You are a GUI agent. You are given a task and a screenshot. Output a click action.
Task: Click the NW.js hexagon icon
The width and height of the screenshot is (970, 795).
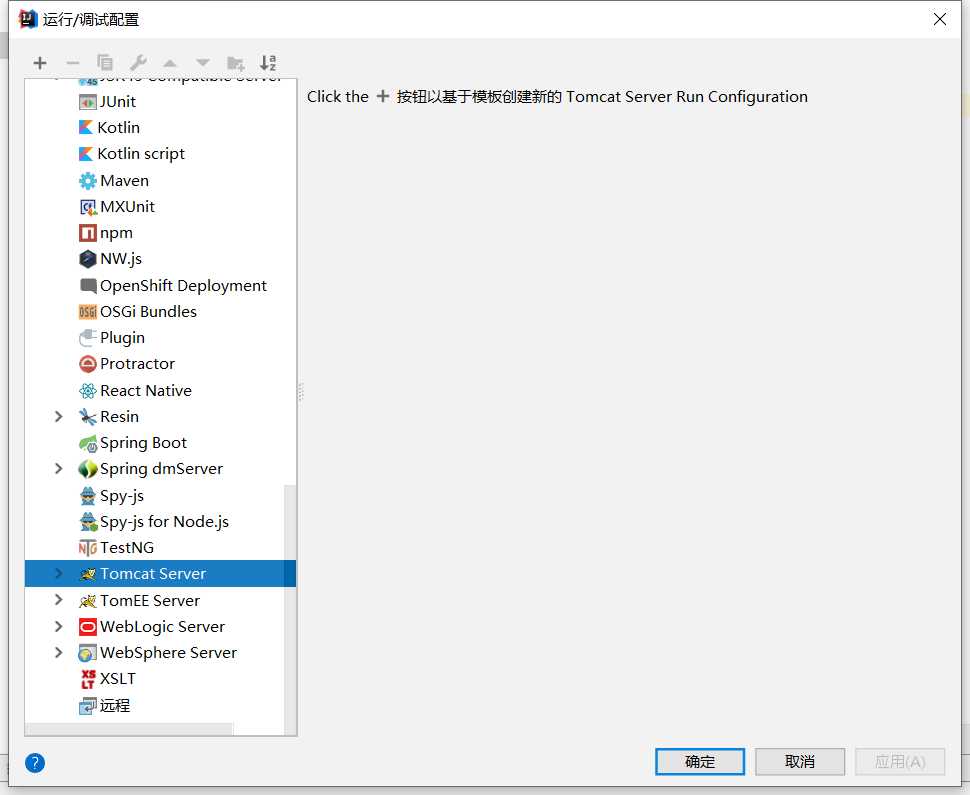88,259
